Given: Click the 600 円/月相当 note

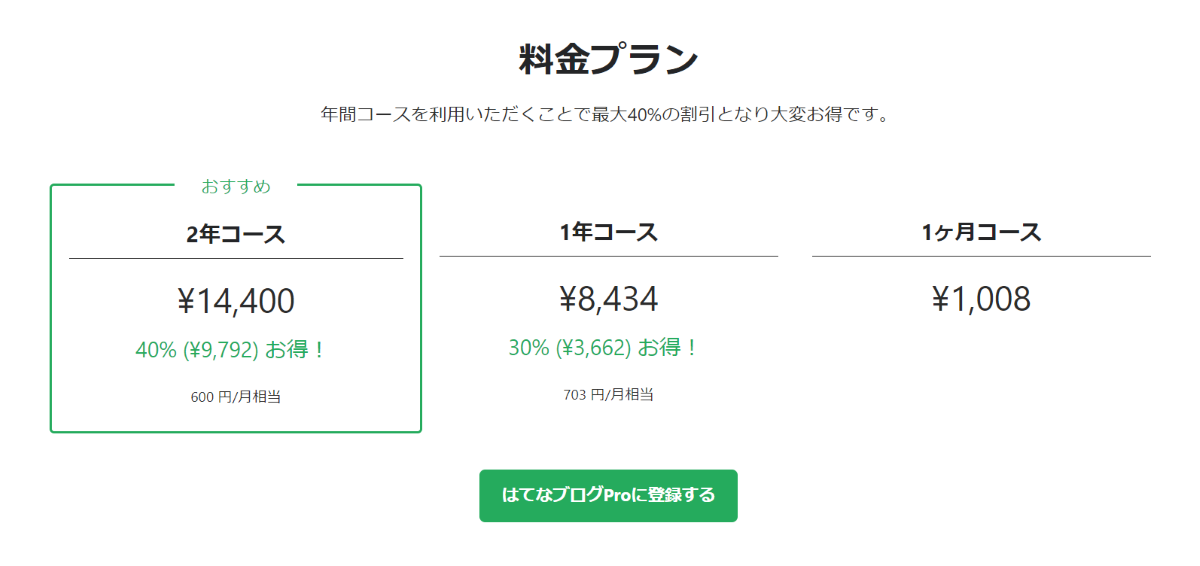Looking at the screenshot, I should coord(236,397).
